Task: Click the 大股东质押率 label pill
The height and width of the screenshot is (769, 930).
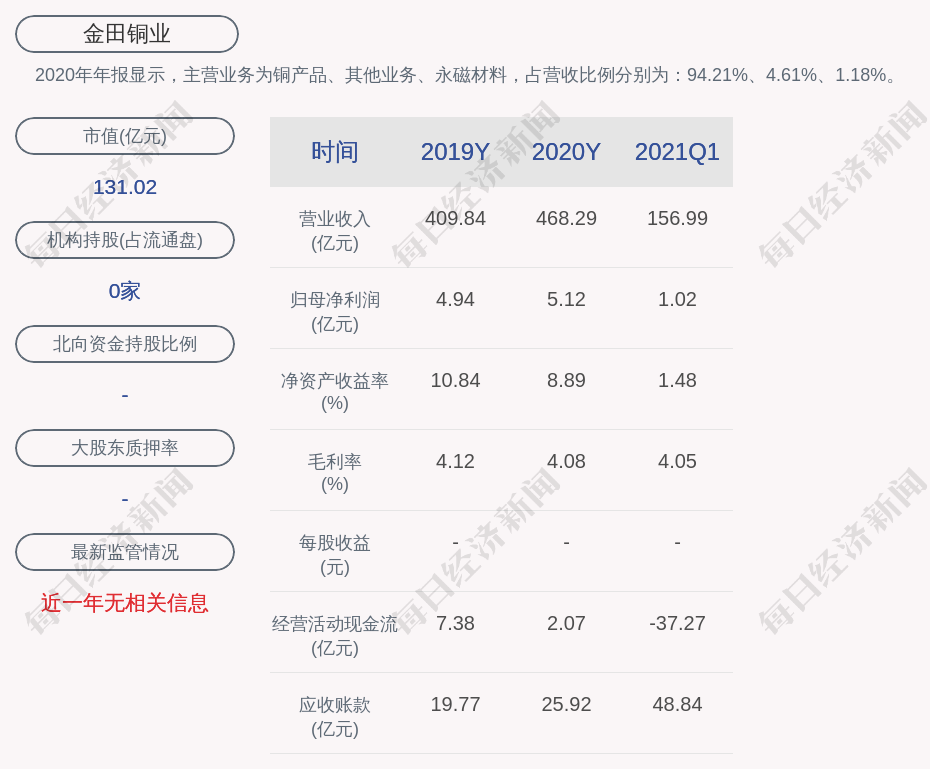Action: tap(125, 448)
